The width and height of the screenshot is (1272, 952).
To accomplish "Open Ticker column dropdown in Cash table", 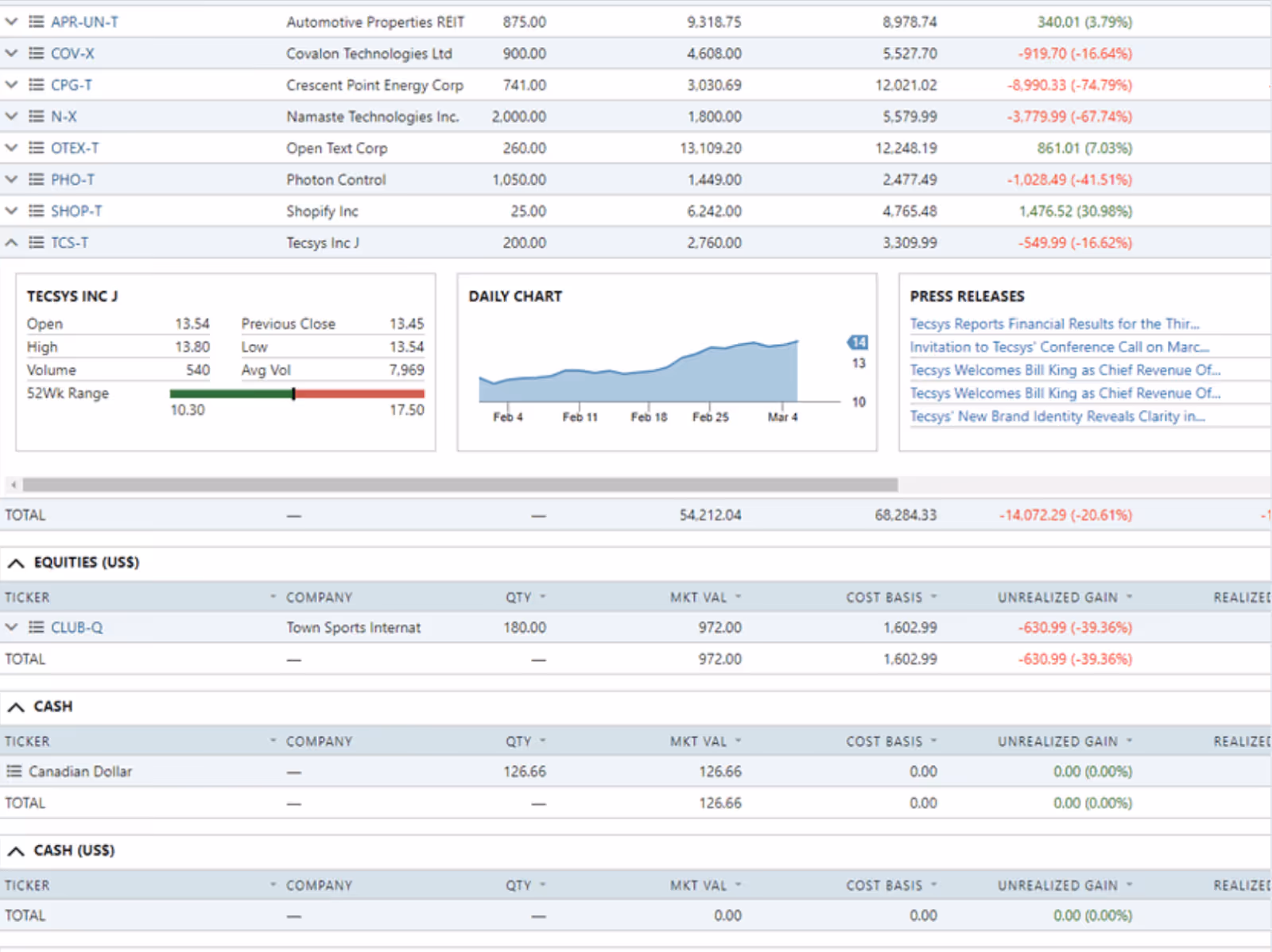I will 273,741.
